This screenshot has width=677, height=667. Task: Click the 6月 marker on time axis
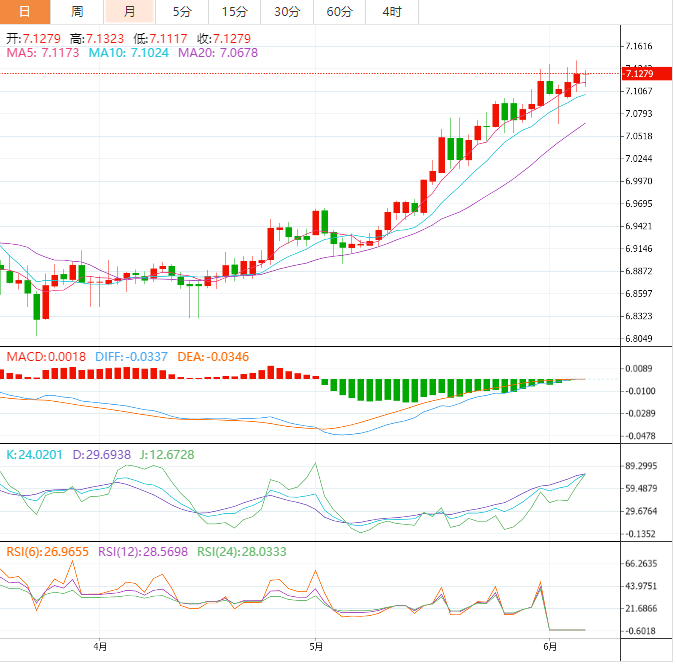point(549,648)
